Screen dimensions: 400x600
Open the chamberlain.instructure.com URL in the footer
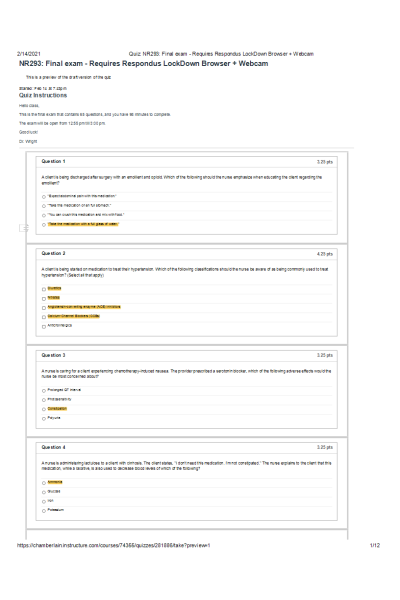[114, 545]
